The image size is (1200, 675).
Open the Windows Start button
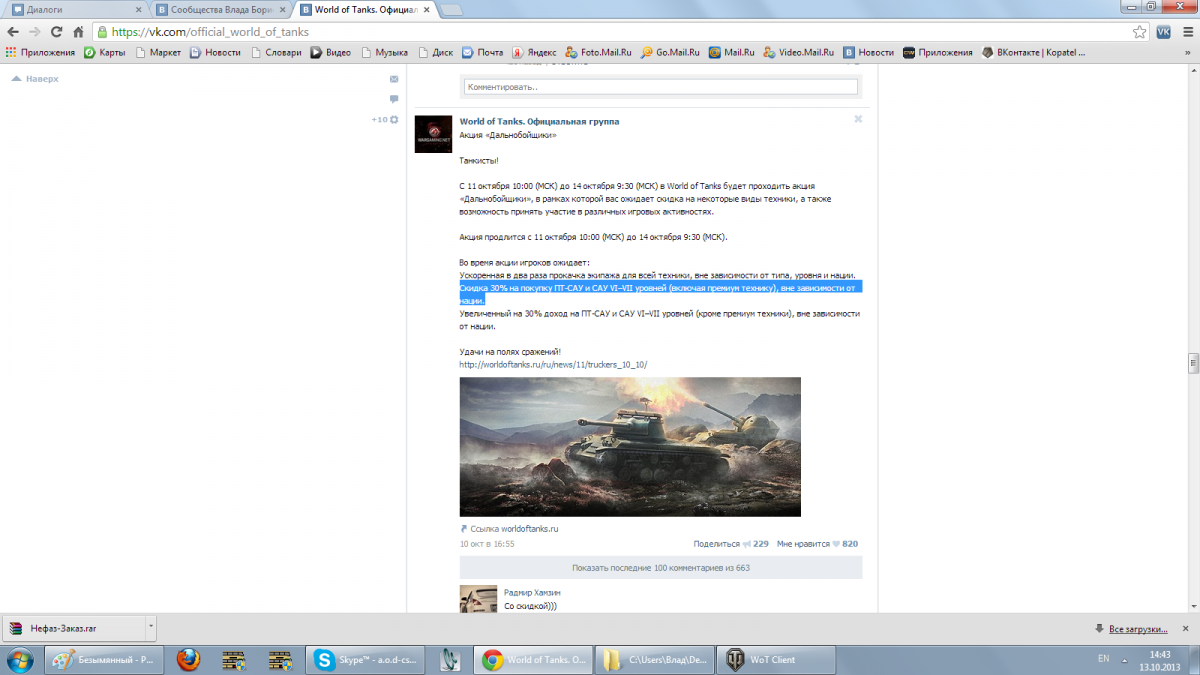click(20, 659)
